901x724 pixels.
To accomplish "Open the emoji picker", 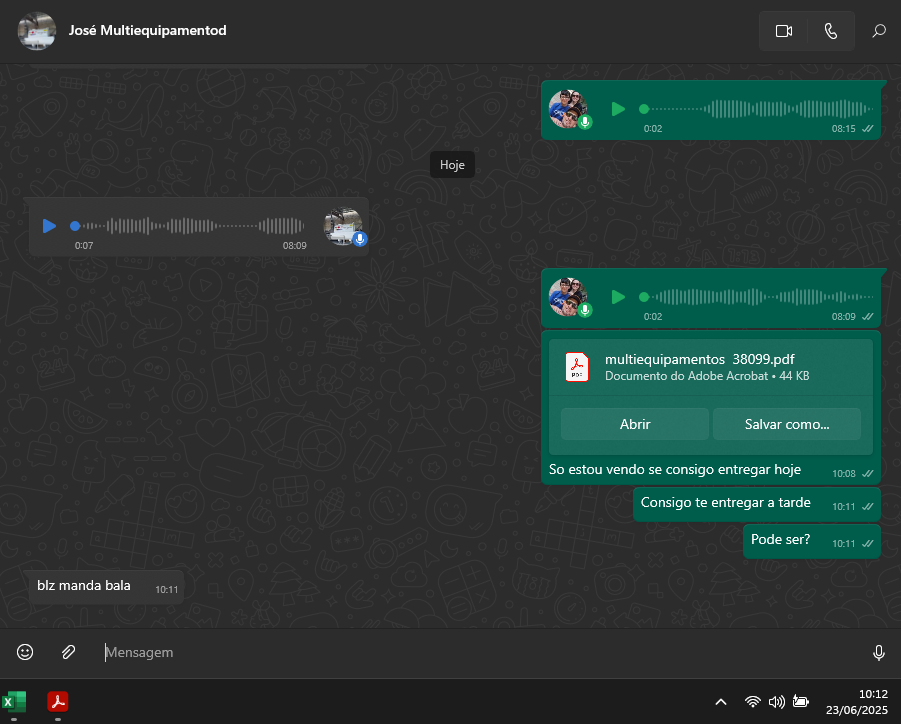I will click(25, 652).
